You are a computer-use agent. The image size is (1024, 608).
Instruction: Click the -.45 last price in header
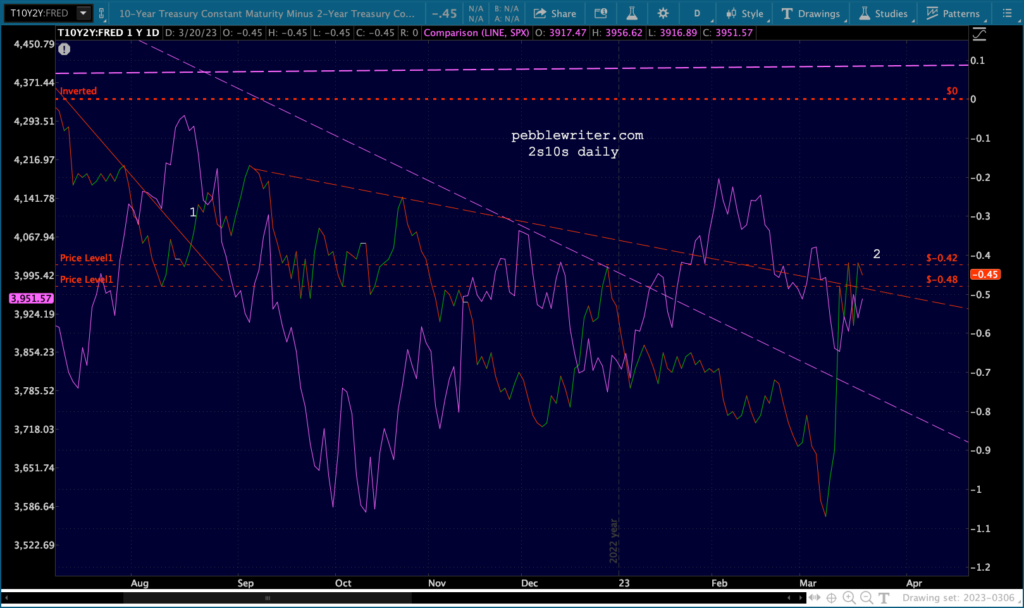click(444, 13)
